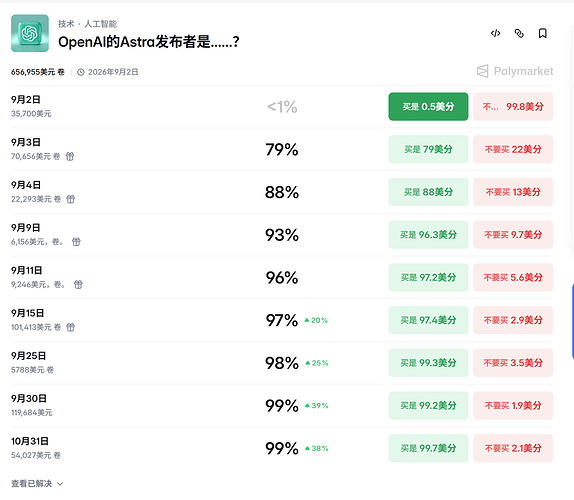
Task: Expand the 查看已解决 section
Action: click(x=37, y=484)
